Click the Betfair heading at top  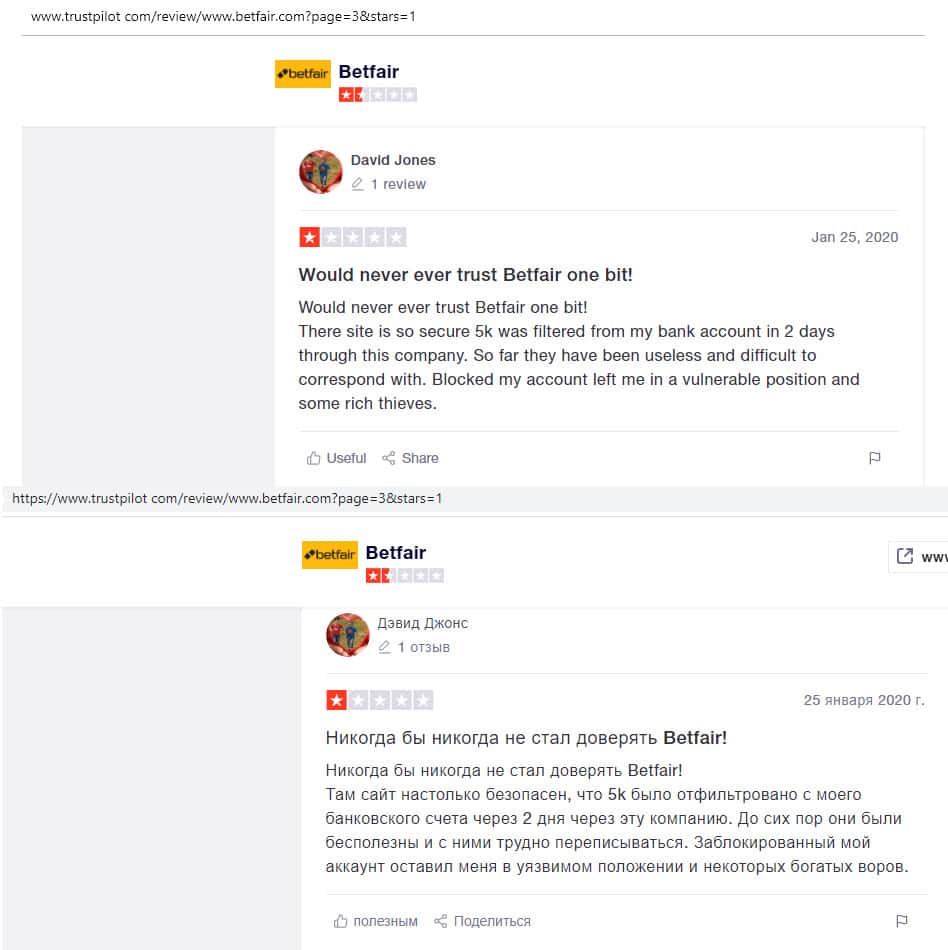coord(368,72)
